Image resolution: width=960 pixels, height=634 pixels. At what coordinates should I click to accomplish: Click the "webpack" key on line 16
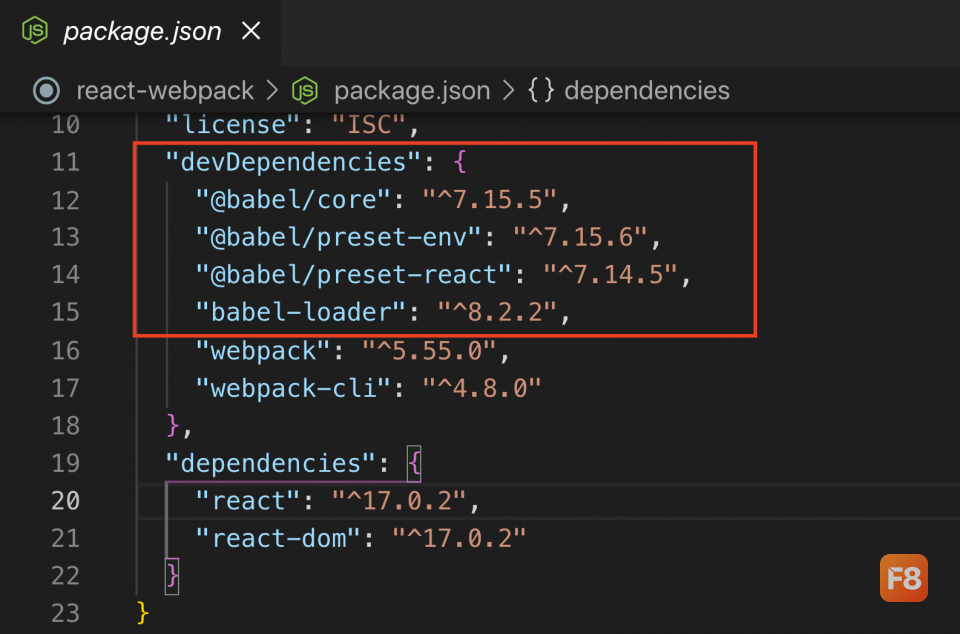[x=263, y=351]
